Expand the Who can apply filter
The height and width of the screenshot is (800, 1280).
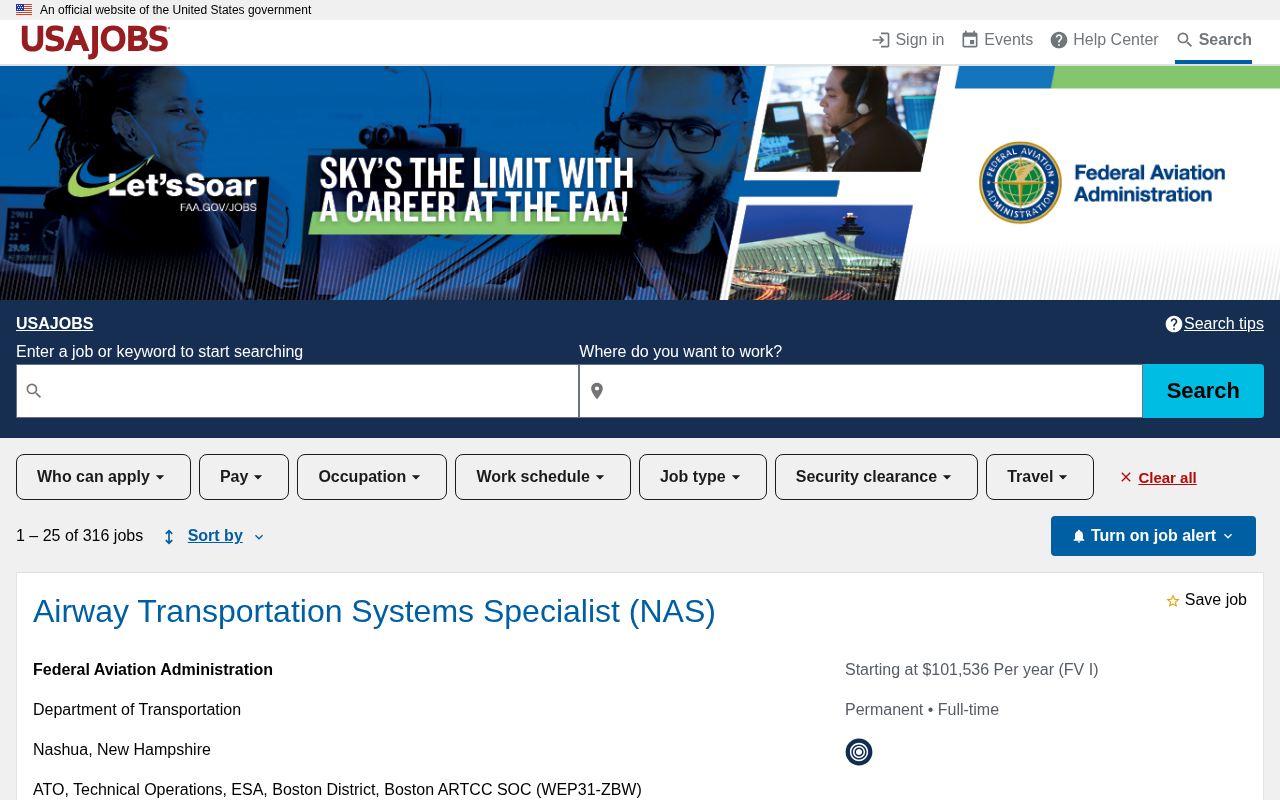point(103,477)
